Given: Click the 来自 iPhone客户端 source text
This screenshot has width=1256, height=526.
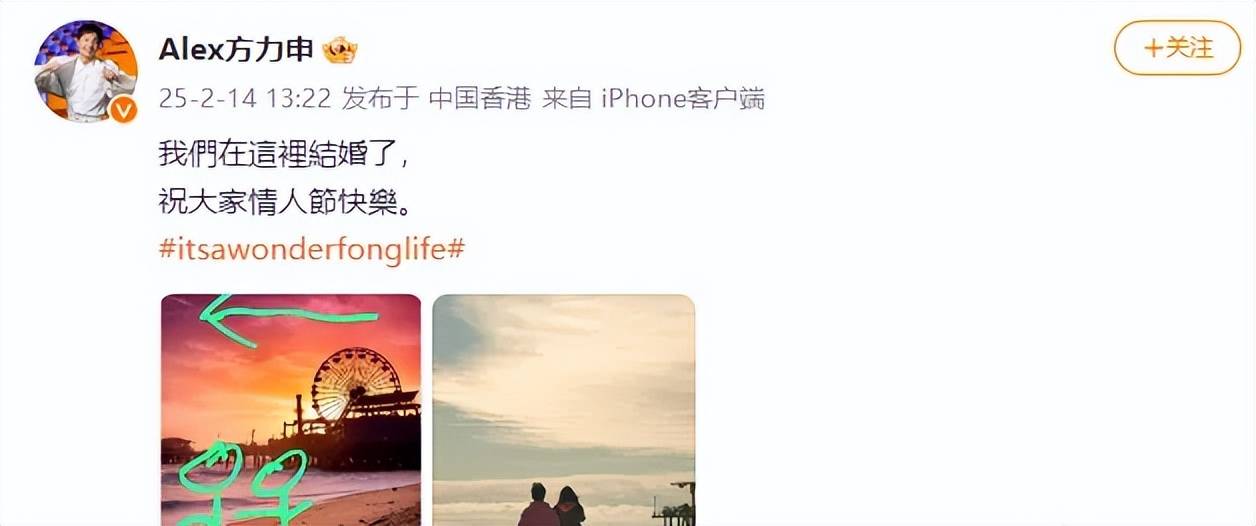Looking at the screenshot, I should (x=653, y=100).
